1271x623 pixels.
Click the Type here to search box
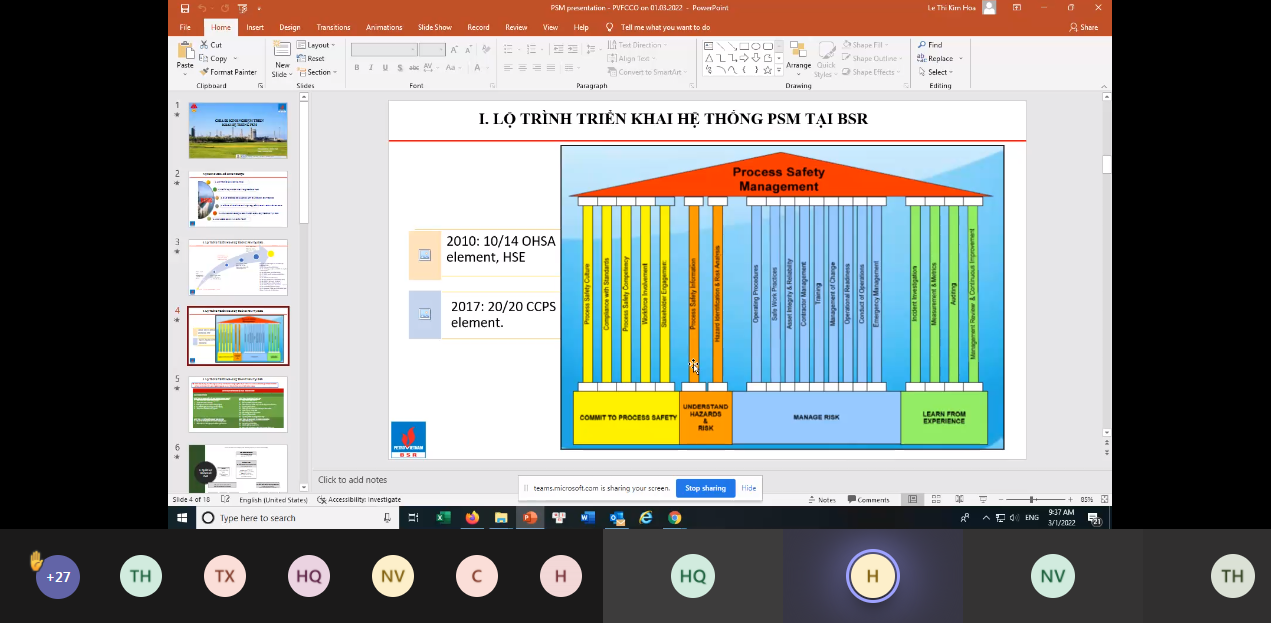click(x=296, y=517)
